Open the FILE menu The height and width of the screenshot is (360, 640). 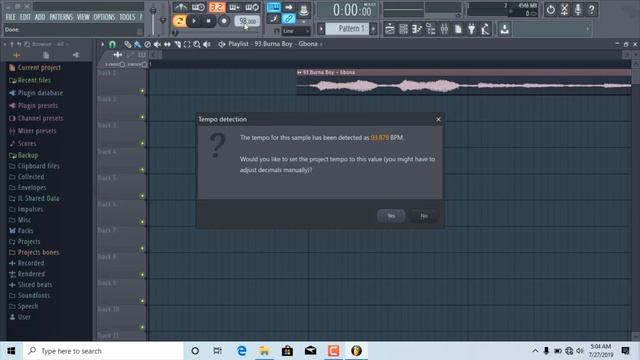coord(11,17)
